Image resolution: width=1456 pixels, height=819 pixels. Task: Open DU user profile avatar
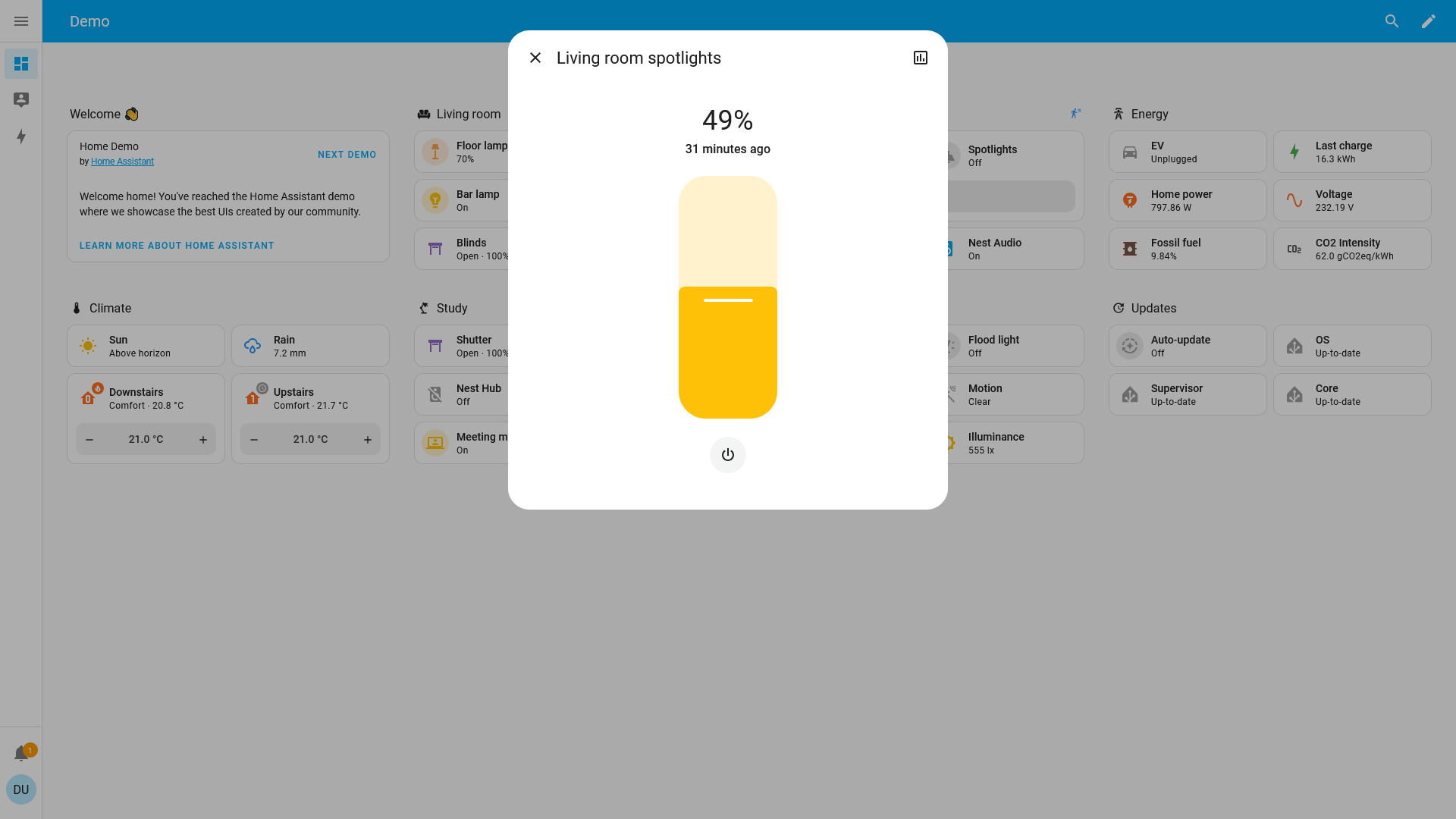point(21,789)
